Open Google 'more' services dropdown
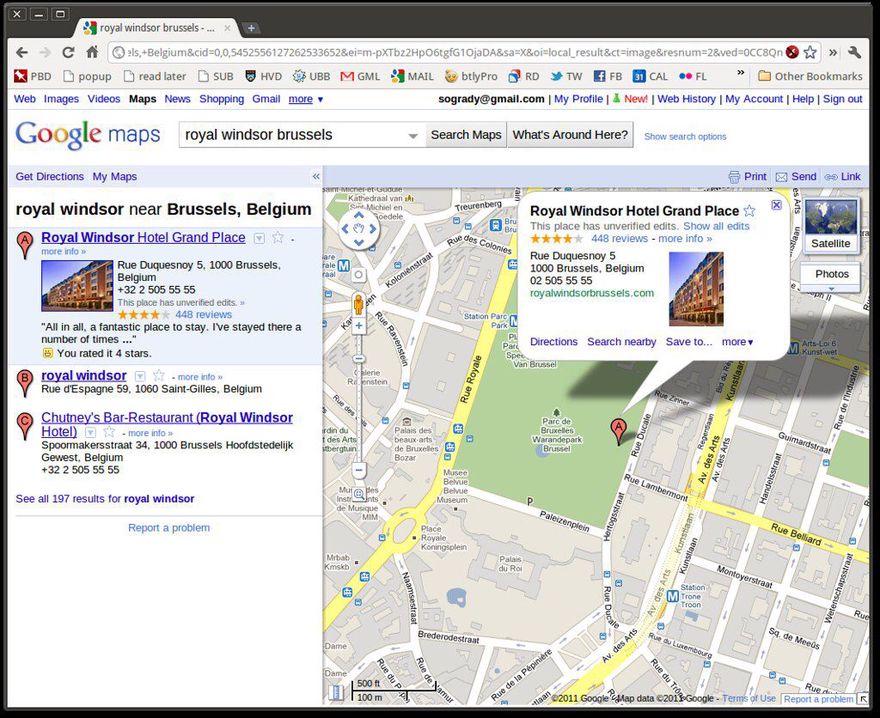The height and width of the screenshot is (718, 880). (x=306, y=99)
